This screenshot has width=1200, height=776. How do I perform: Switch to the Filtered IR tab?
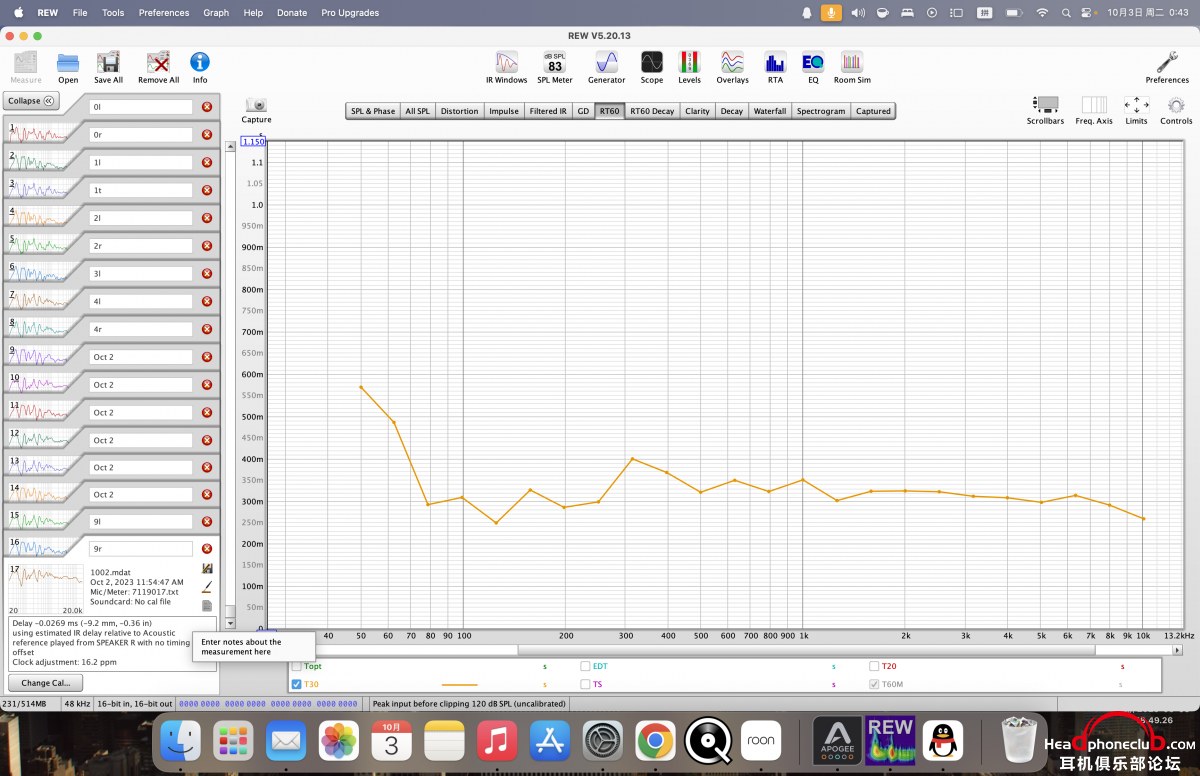(548, 111)
